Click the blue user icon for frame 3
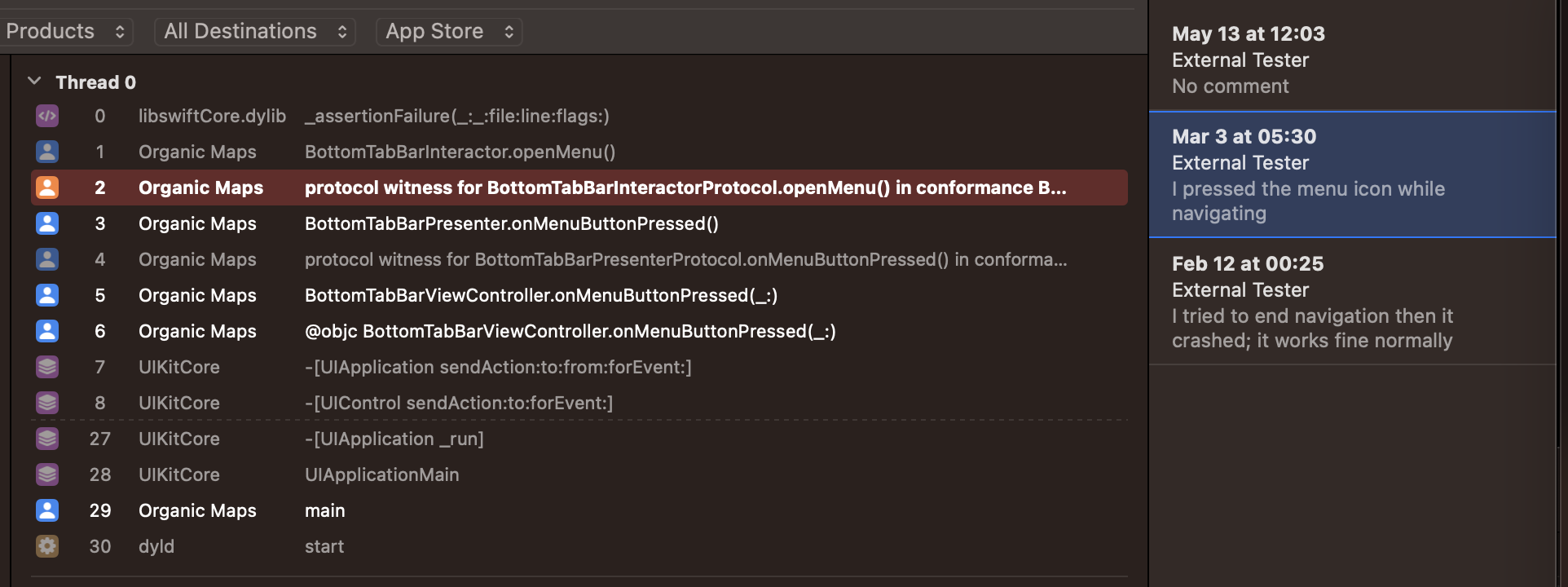The image size is (1568, 587). [x=47, y=223]
